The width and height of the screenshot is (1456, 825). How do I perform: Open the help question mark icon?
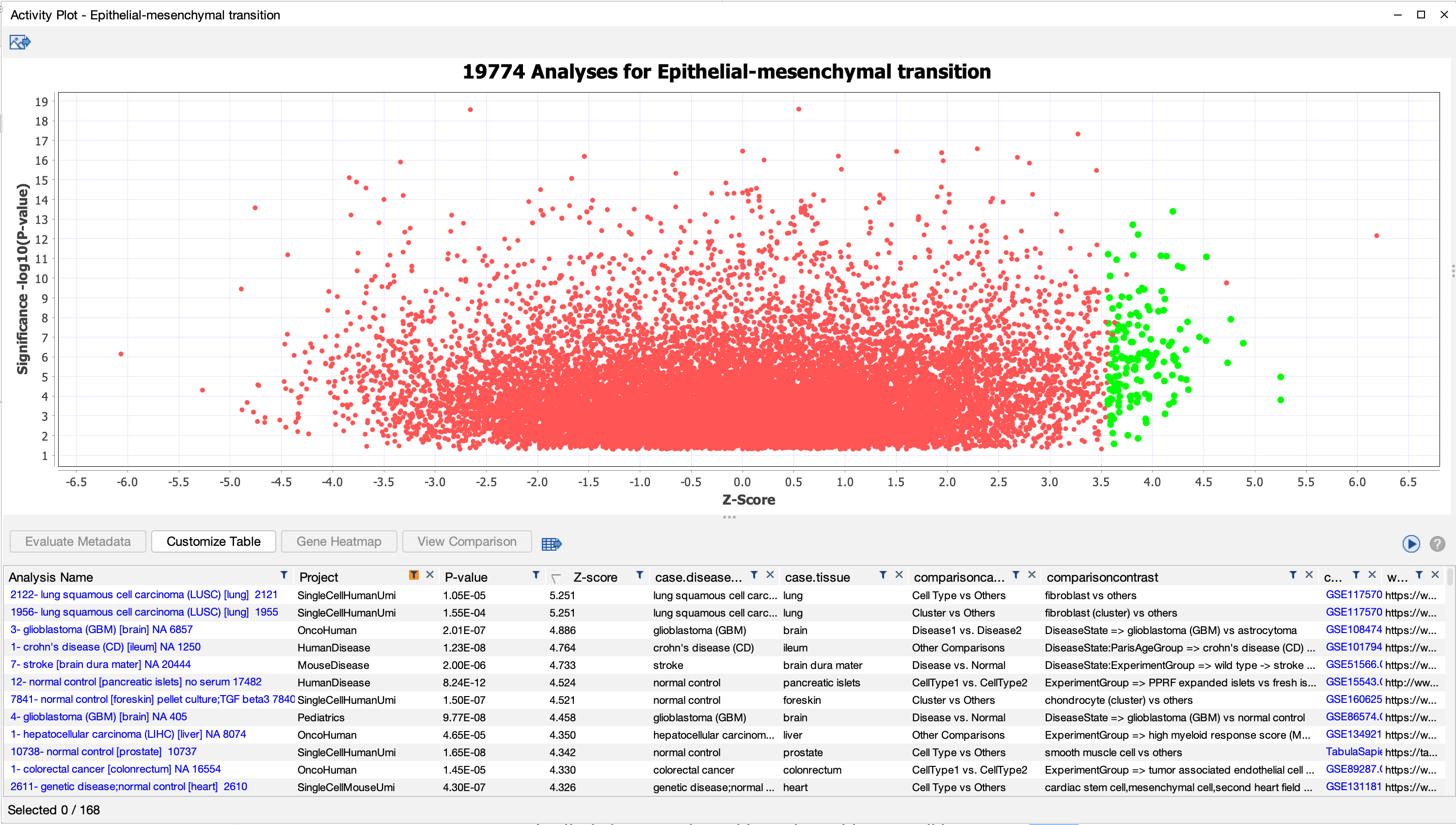[1437, 543]
